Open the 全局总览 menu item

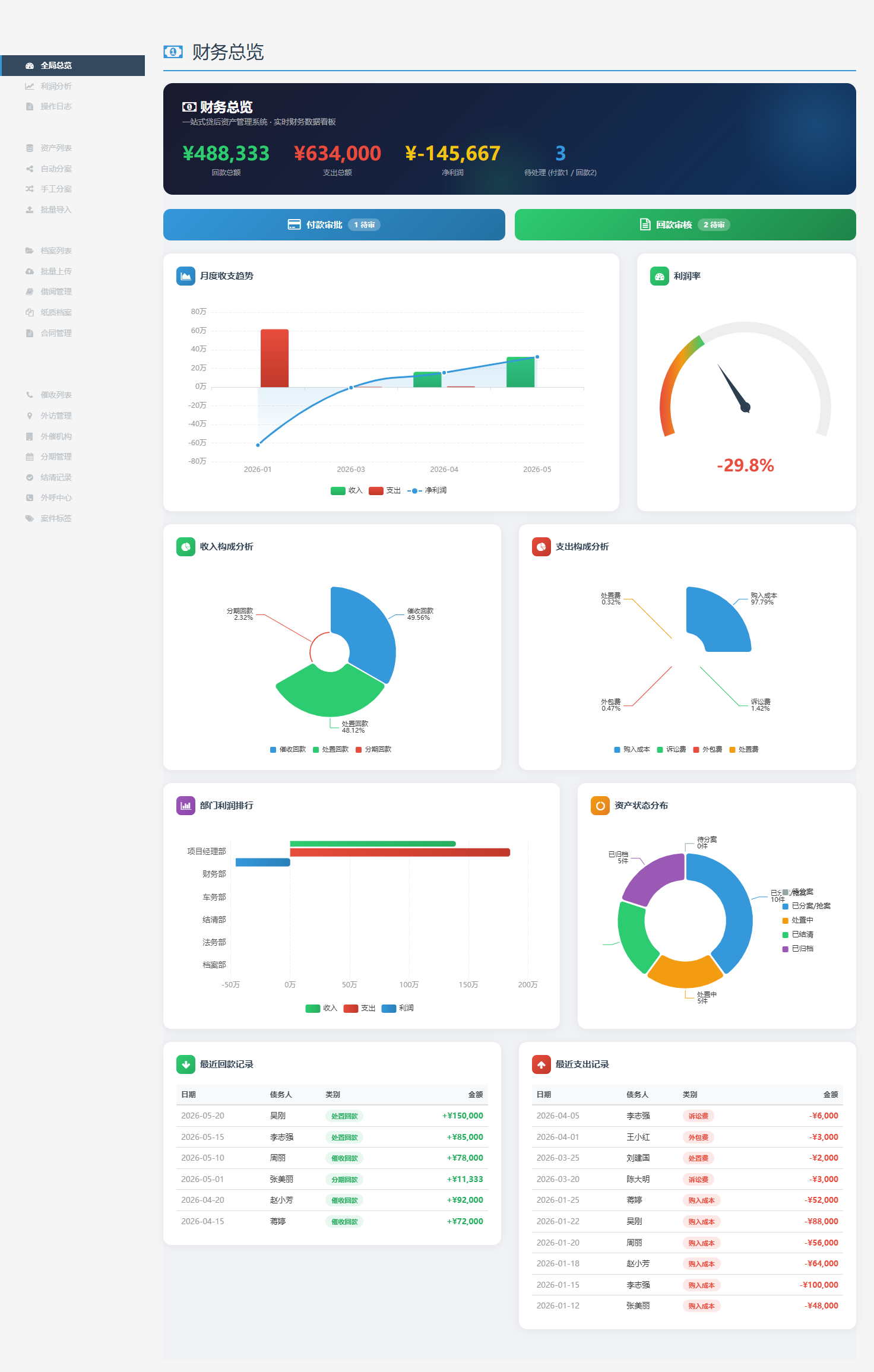(x=72, y=66)
